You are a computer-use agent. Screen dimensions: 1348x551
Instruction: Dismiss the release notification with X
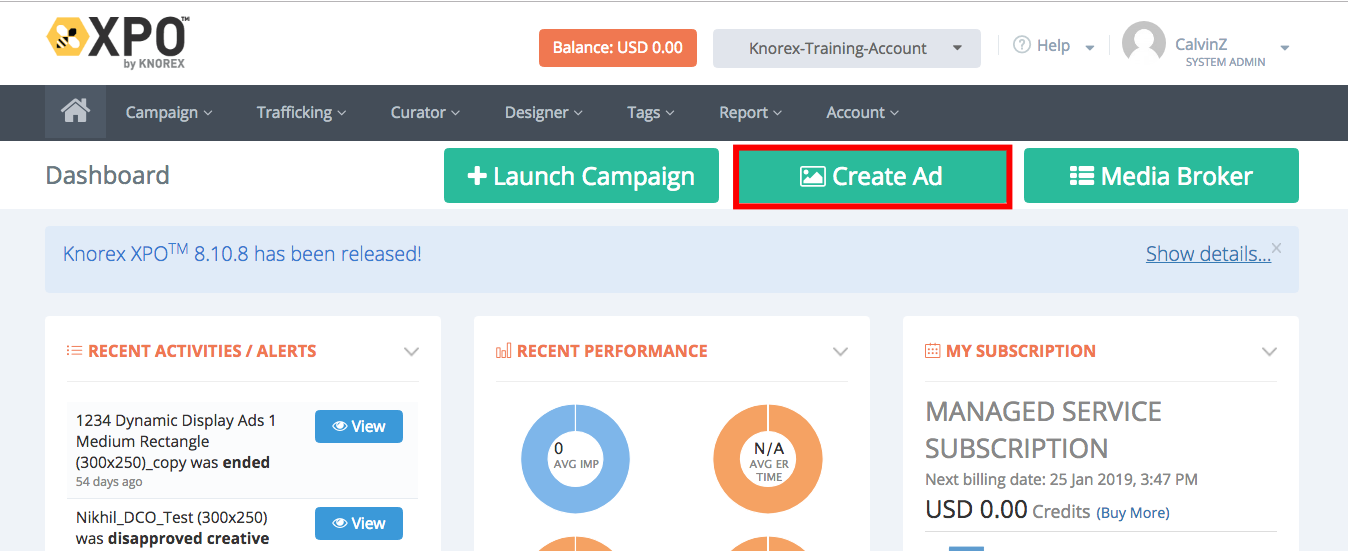1276,247
